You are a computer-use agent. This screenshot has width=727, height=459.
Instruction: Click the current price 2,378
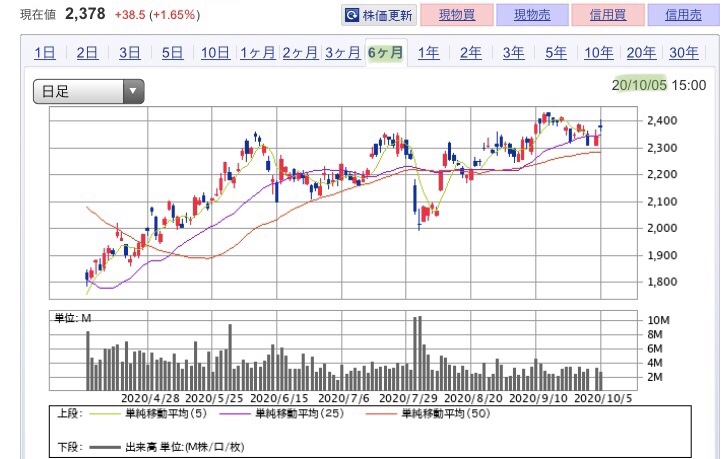85,14
